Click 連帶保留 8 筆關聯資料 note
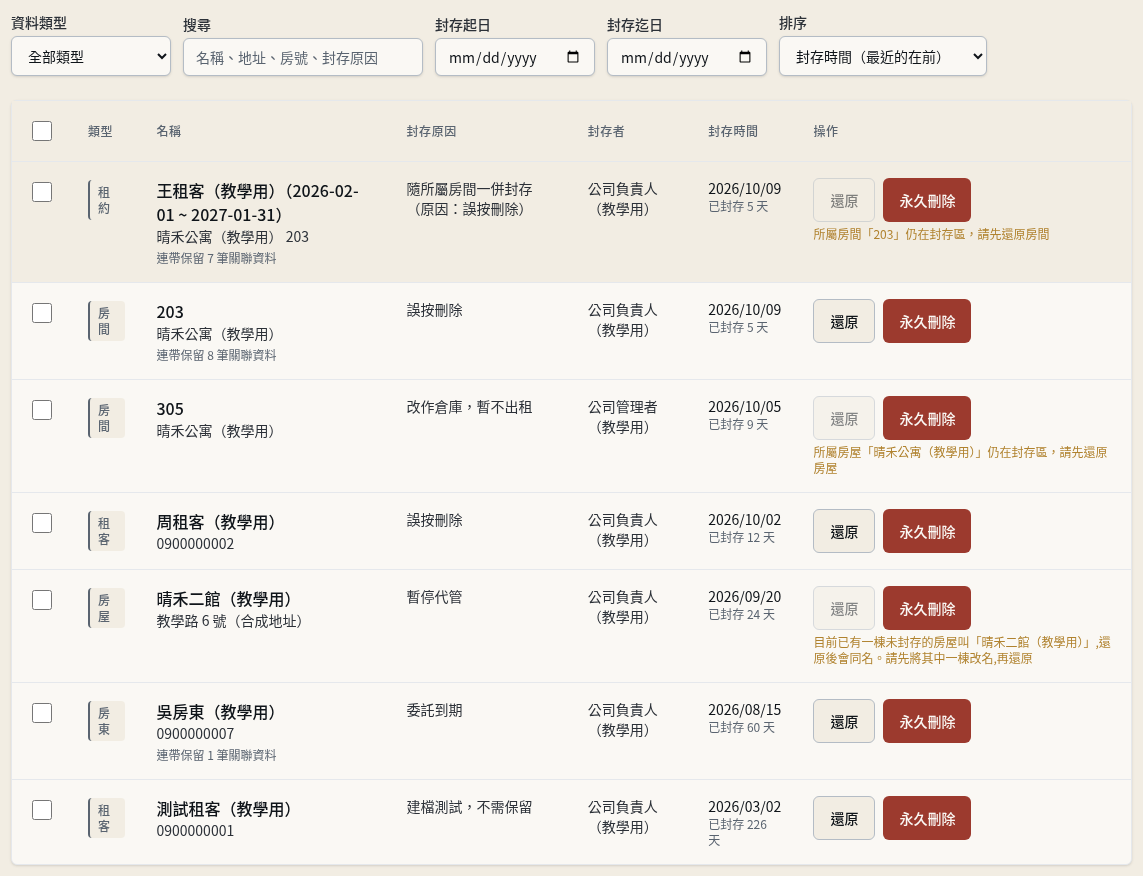1143x876 pixels. pos(216,355)
